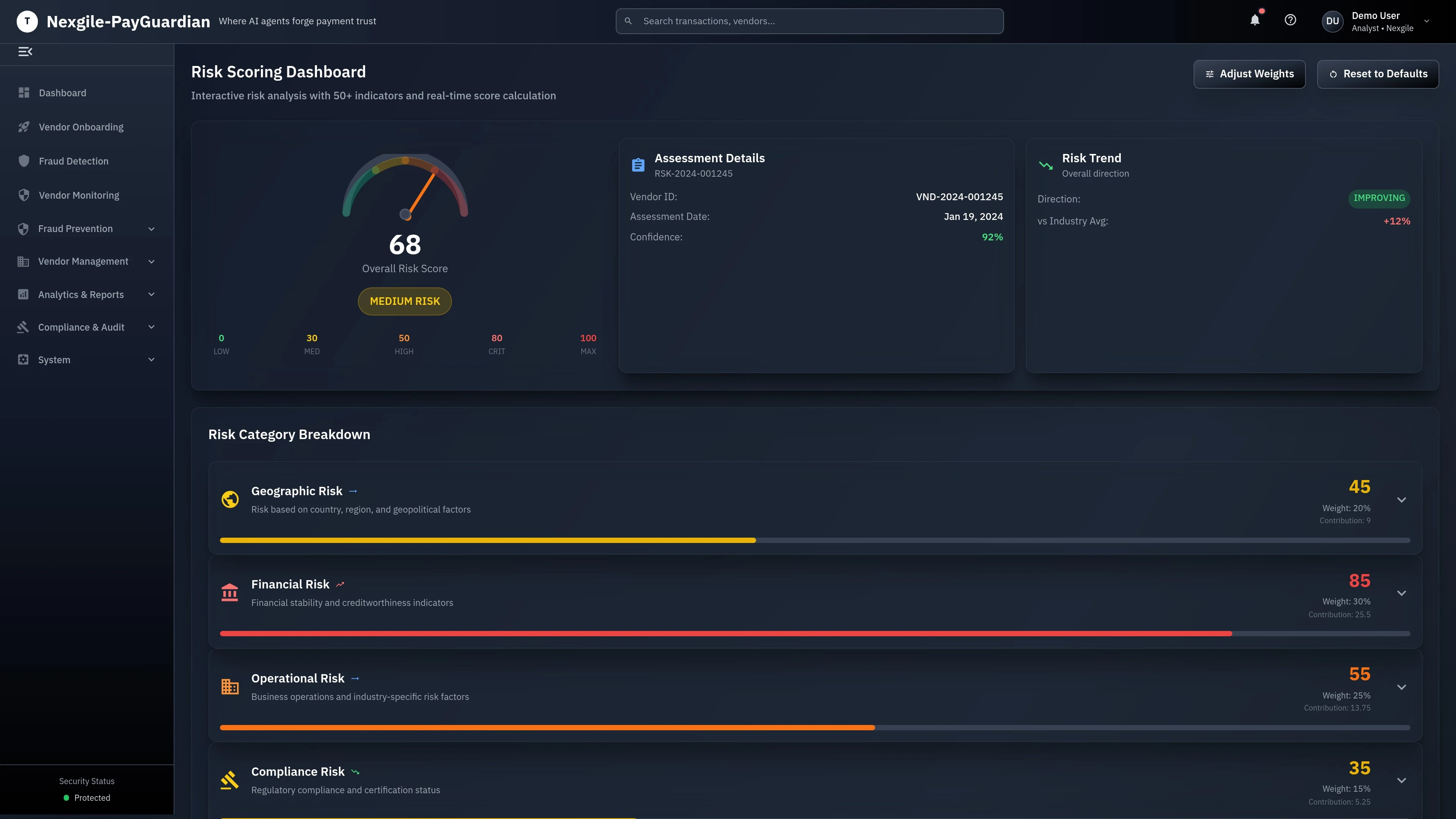Click Reset to Defaults
The height and width of the screenshot is (819, 1456).
coord(1378,74)
